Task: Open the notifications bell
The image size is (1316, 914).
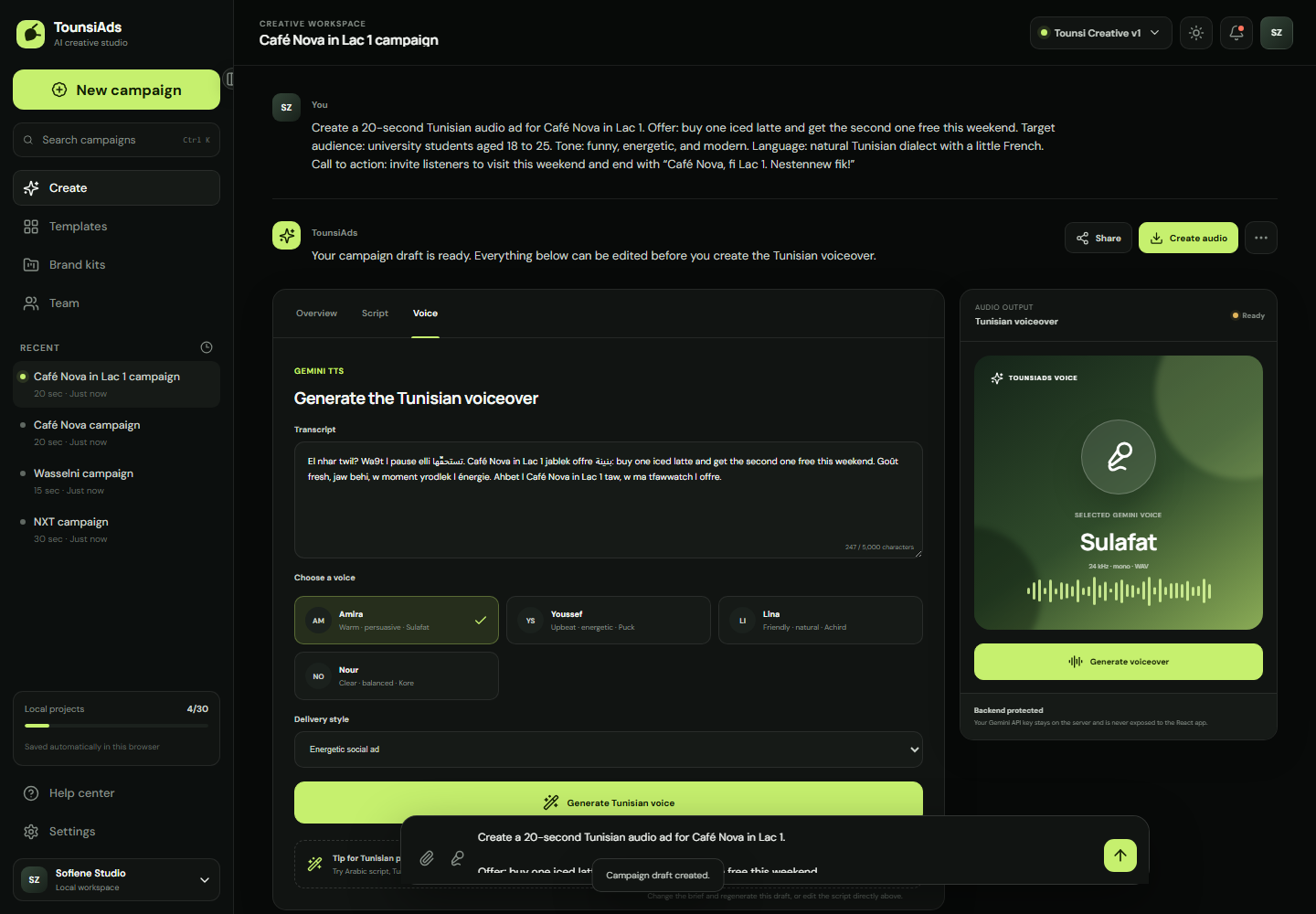Action: coord(1236,33)
